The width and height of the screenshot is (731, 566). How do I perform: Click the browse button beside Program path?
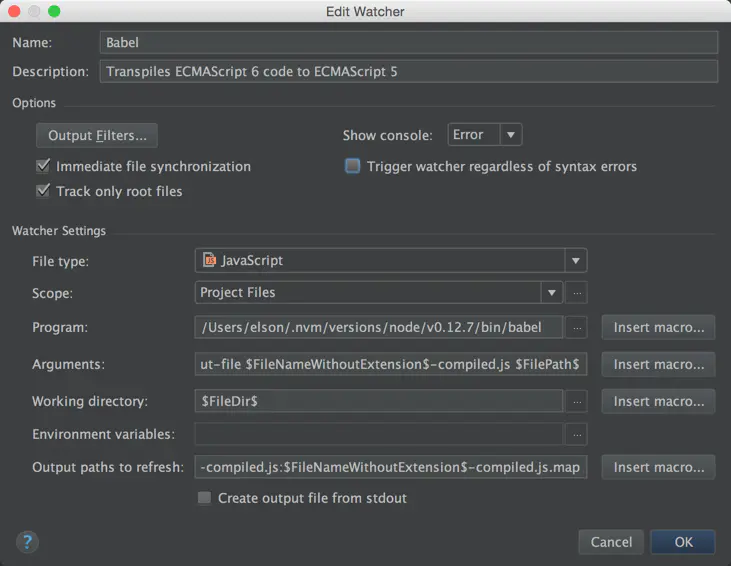tap(576, 328)
